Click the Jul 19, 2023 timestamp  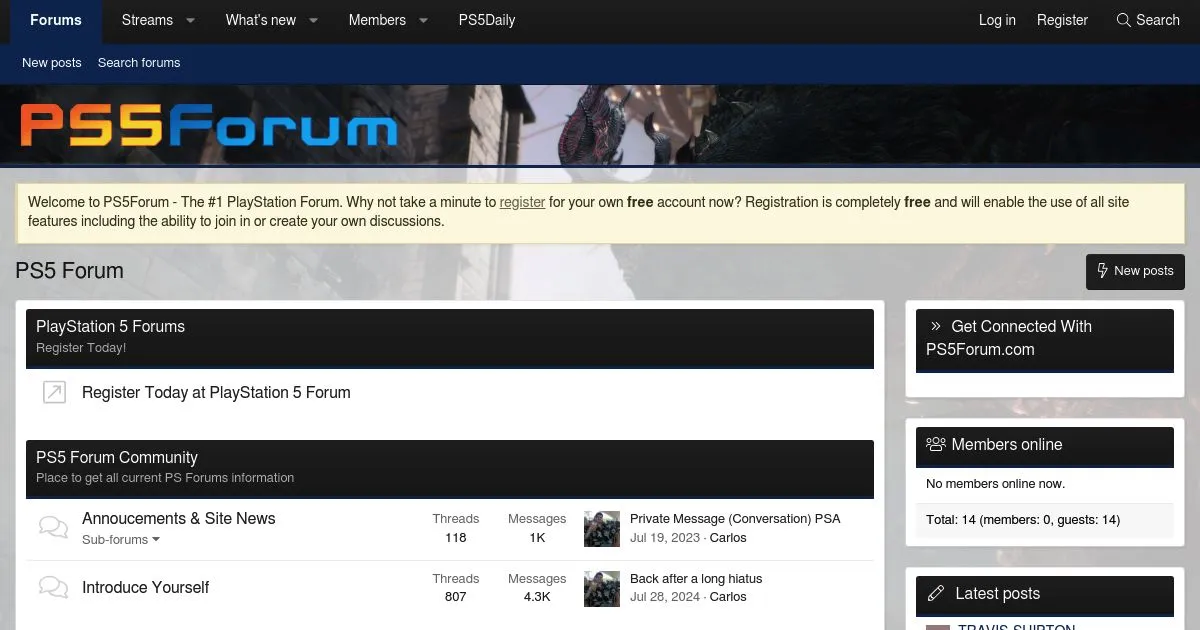[665, 538]
